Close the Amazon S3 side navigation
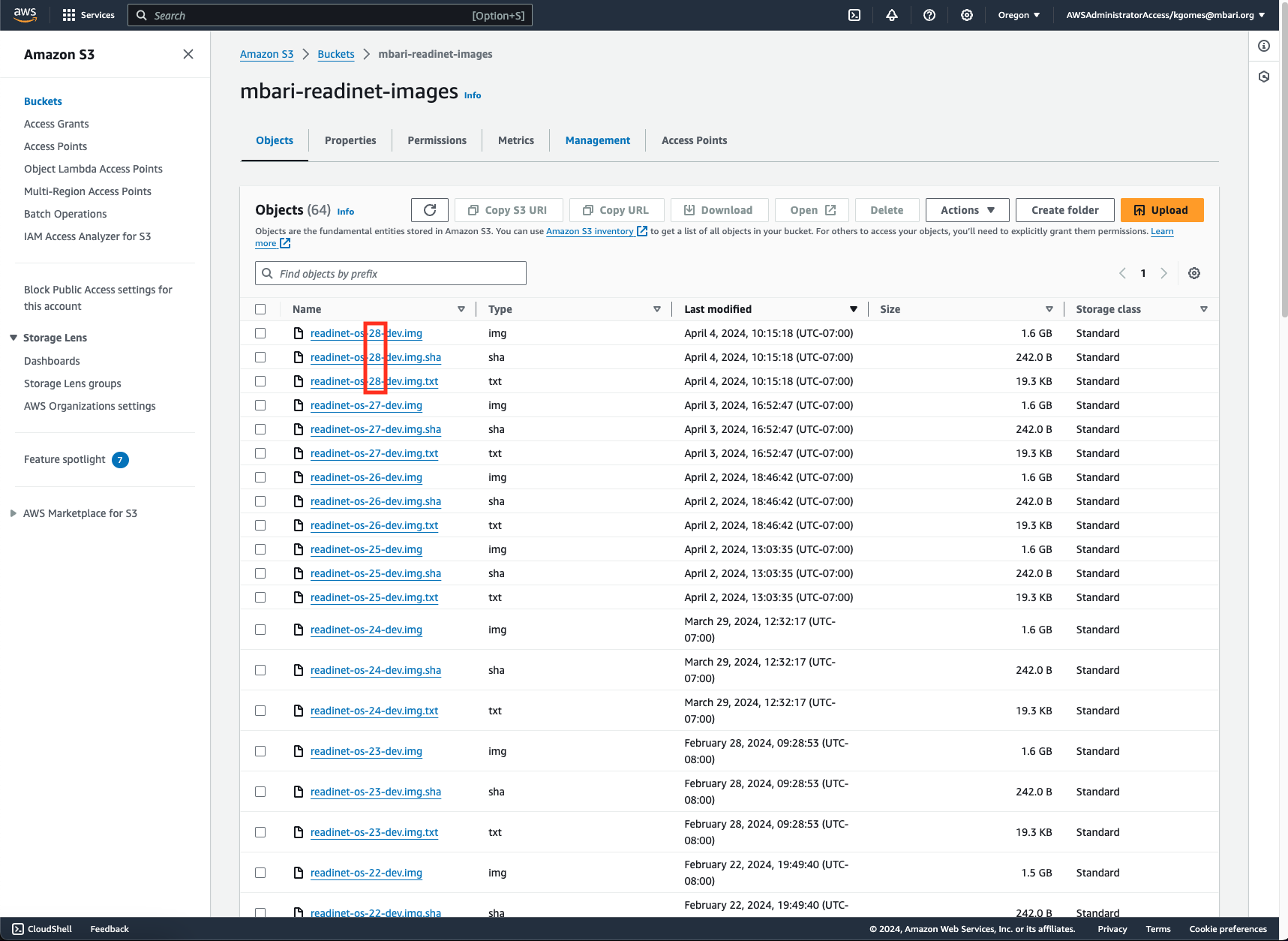Viewport: 1288px width, 941px height. coord(188,54)
